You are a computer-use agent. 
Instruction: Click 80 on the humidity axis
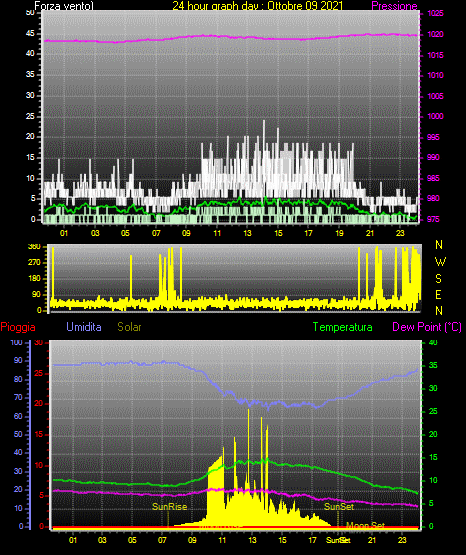click(x=18, y=379)
